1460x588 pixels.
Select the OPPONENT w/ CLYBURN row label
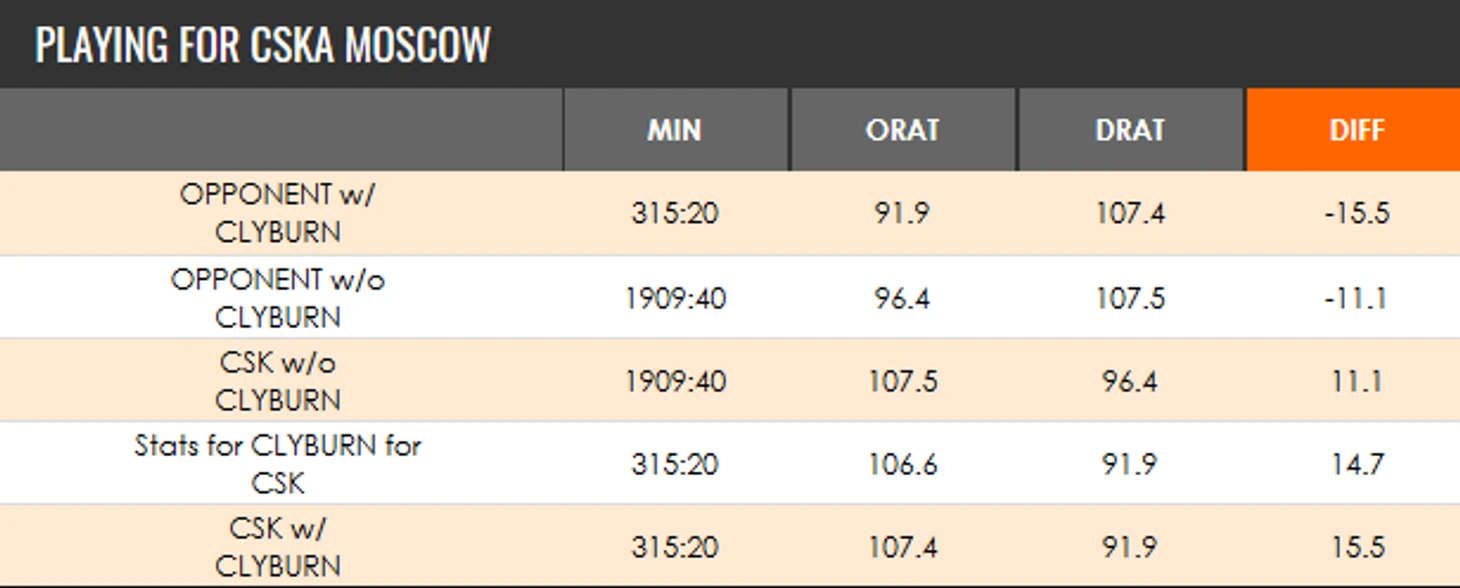(x=278, y=213)
